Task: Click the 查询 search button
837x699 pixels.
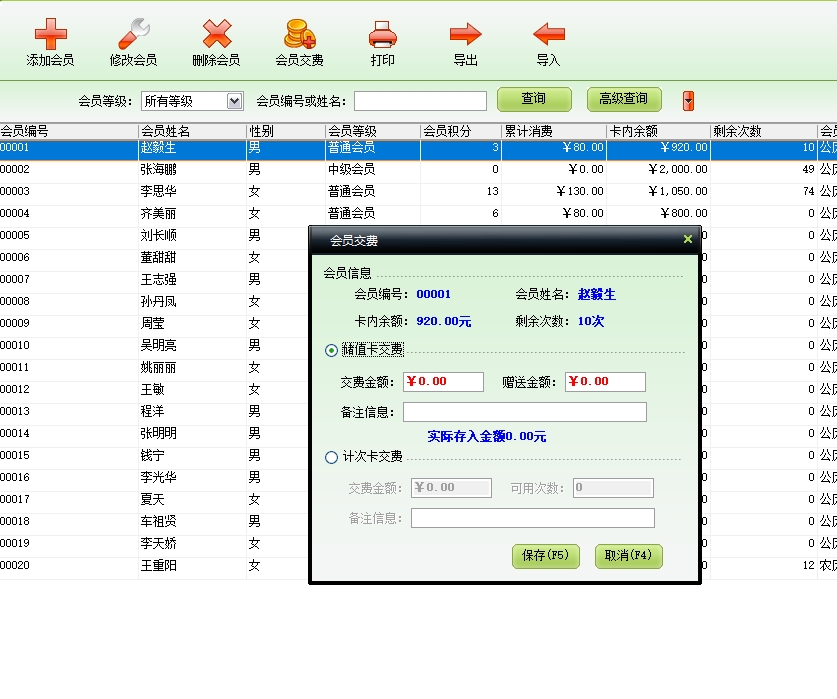Action: point(534,99)
